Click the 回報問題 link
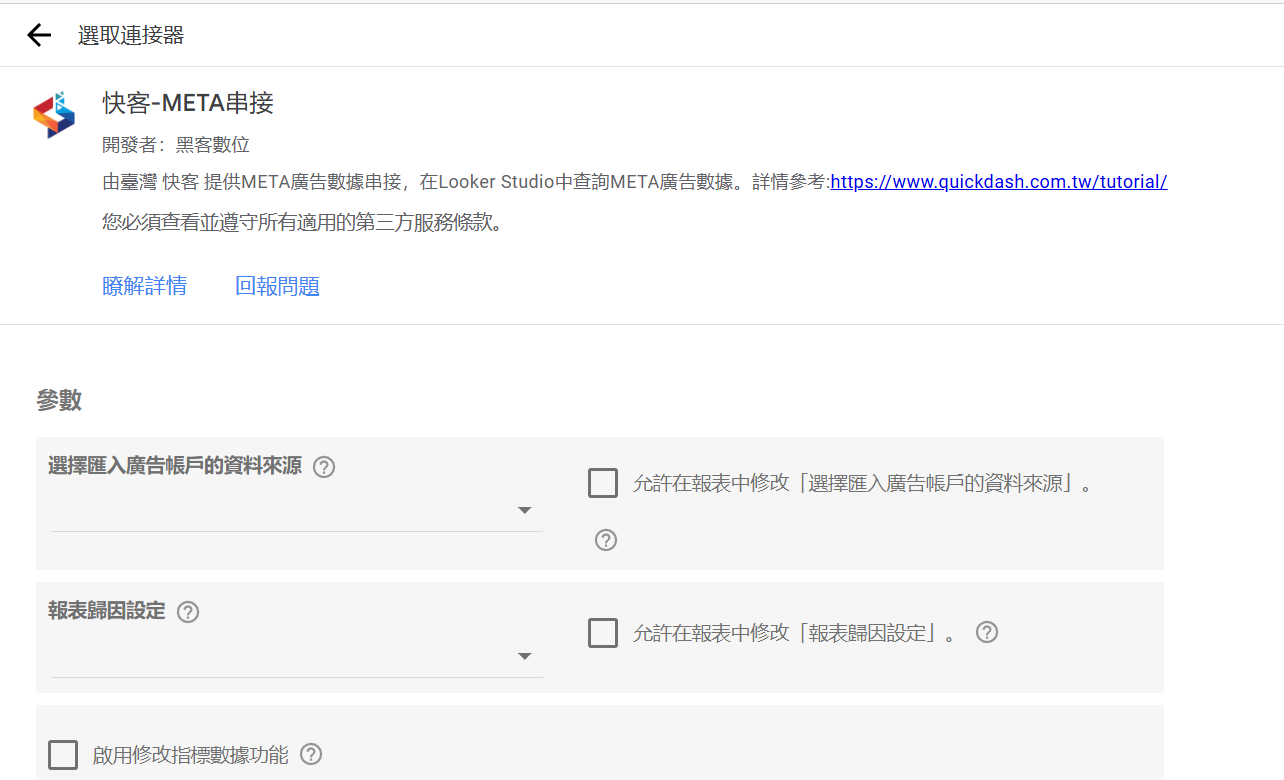Image resolution: width=1284 pixels, height=780 pixels. pyautogui.click(x=277, y=286)
